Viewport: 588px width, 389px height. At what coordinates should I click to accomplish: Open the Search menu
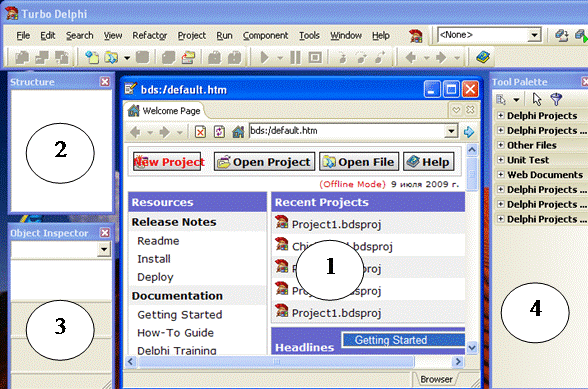[80, 36]
